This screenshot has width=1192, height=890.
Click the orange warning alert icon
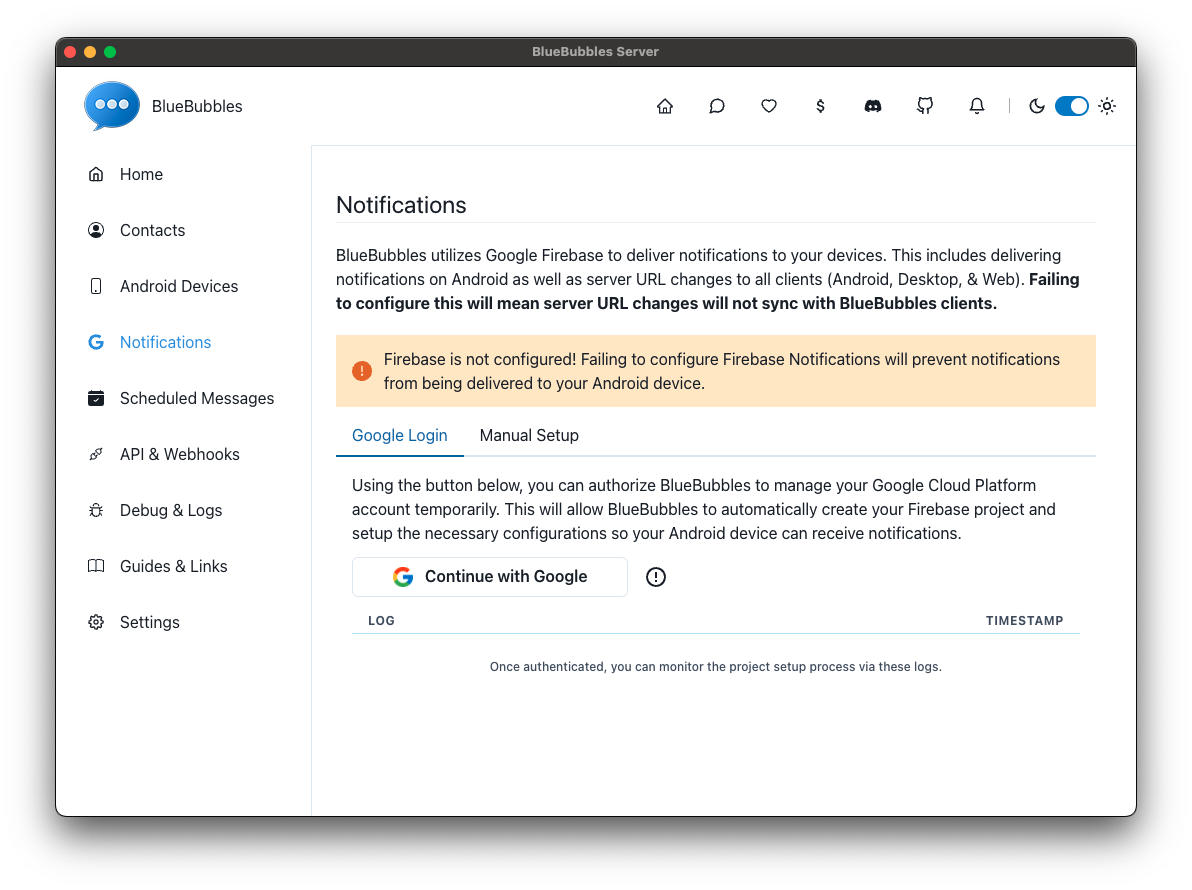tap(362, 371)
